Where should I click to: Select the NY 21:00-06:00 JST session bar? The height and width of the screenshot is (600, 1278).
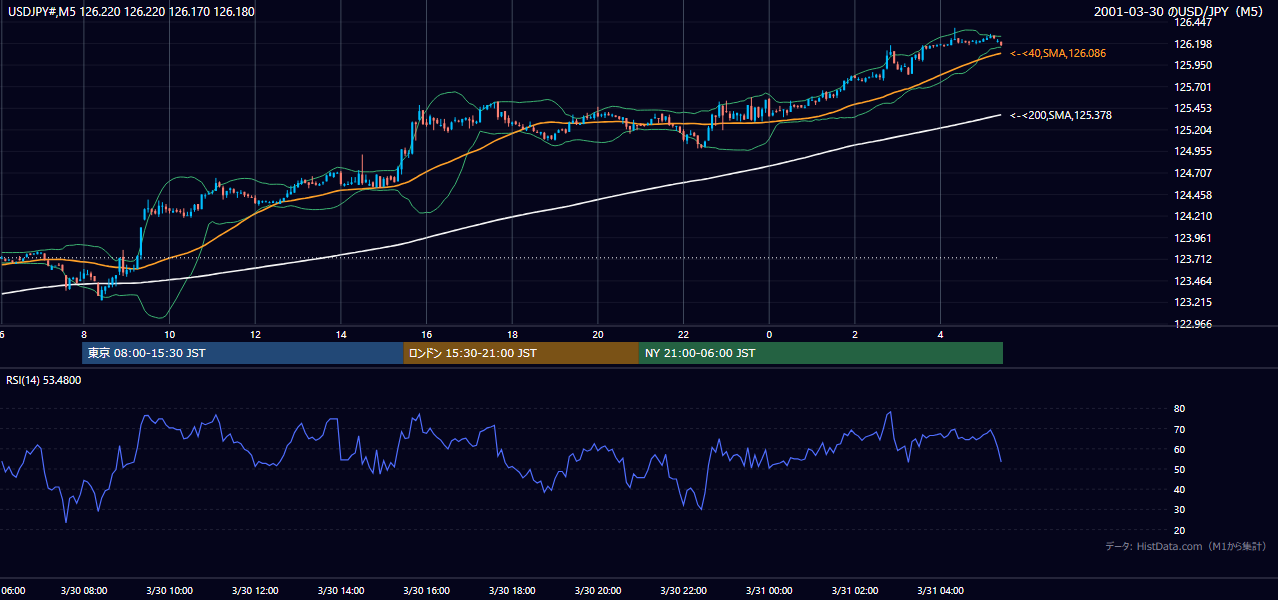point(821,353)
